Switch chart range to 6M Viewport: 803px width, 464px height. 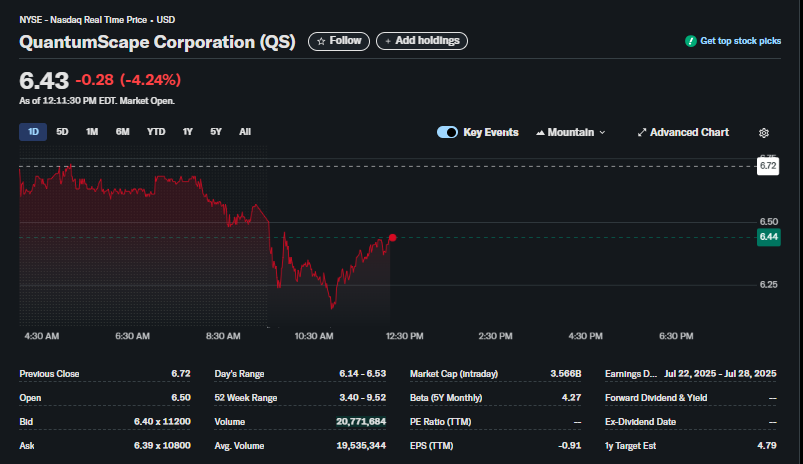click(122, 132)
